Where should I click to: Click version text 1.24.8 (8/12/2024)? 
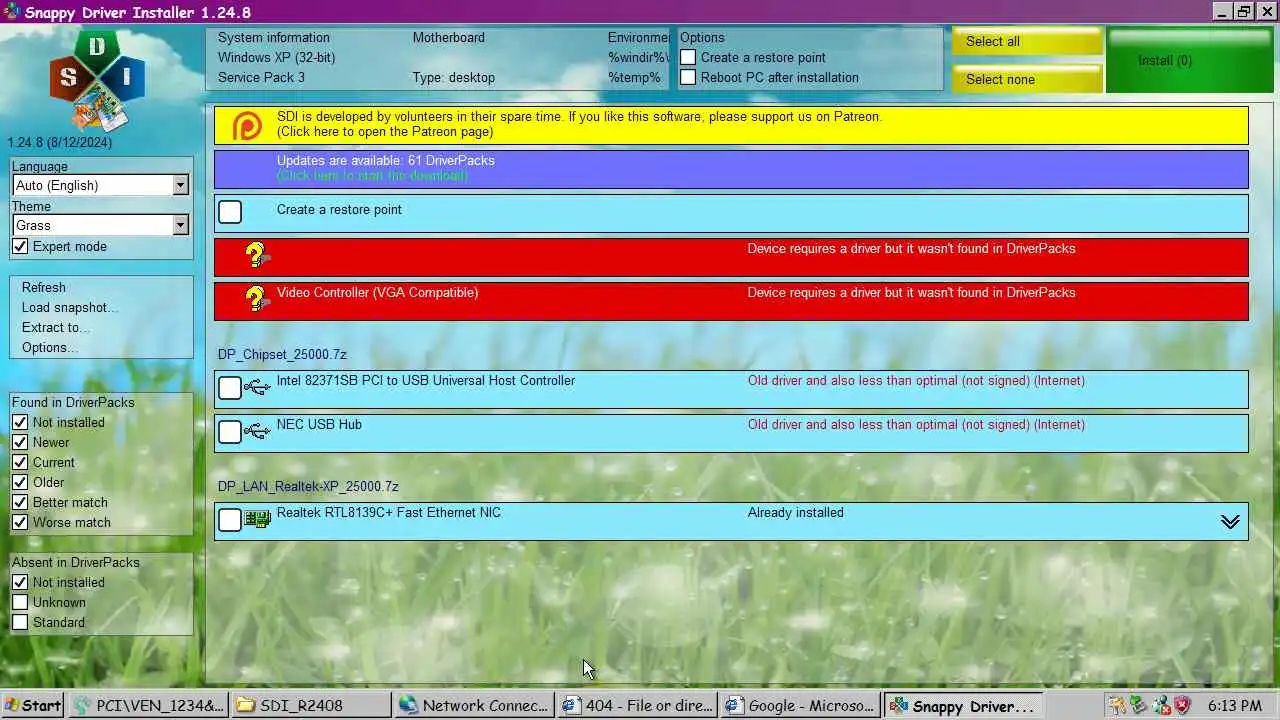click(60, 143)
